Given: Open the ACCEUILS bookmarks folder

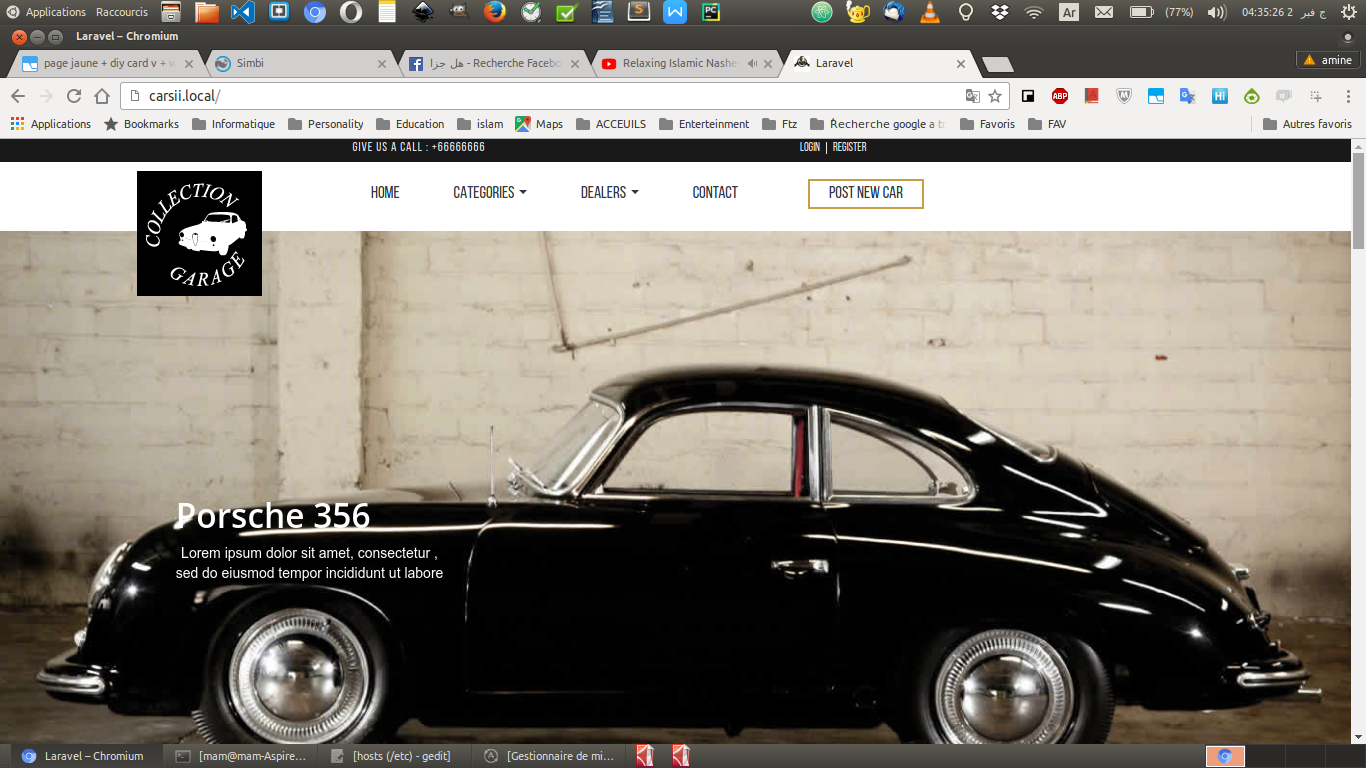Looking at the screenshot, I should click(610, 124).
